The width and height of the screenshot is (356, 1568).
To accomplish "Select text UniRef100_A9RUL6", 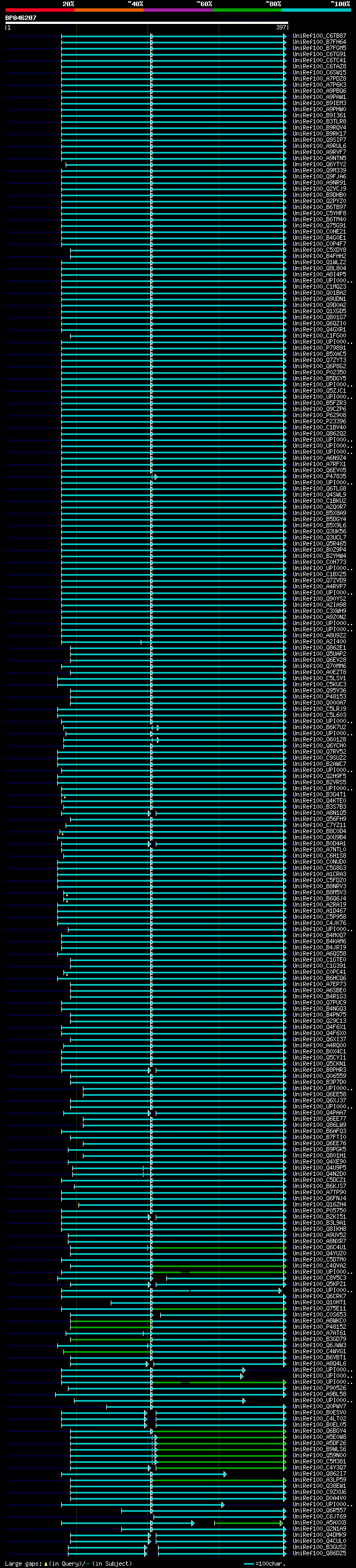I will point(319,146).
